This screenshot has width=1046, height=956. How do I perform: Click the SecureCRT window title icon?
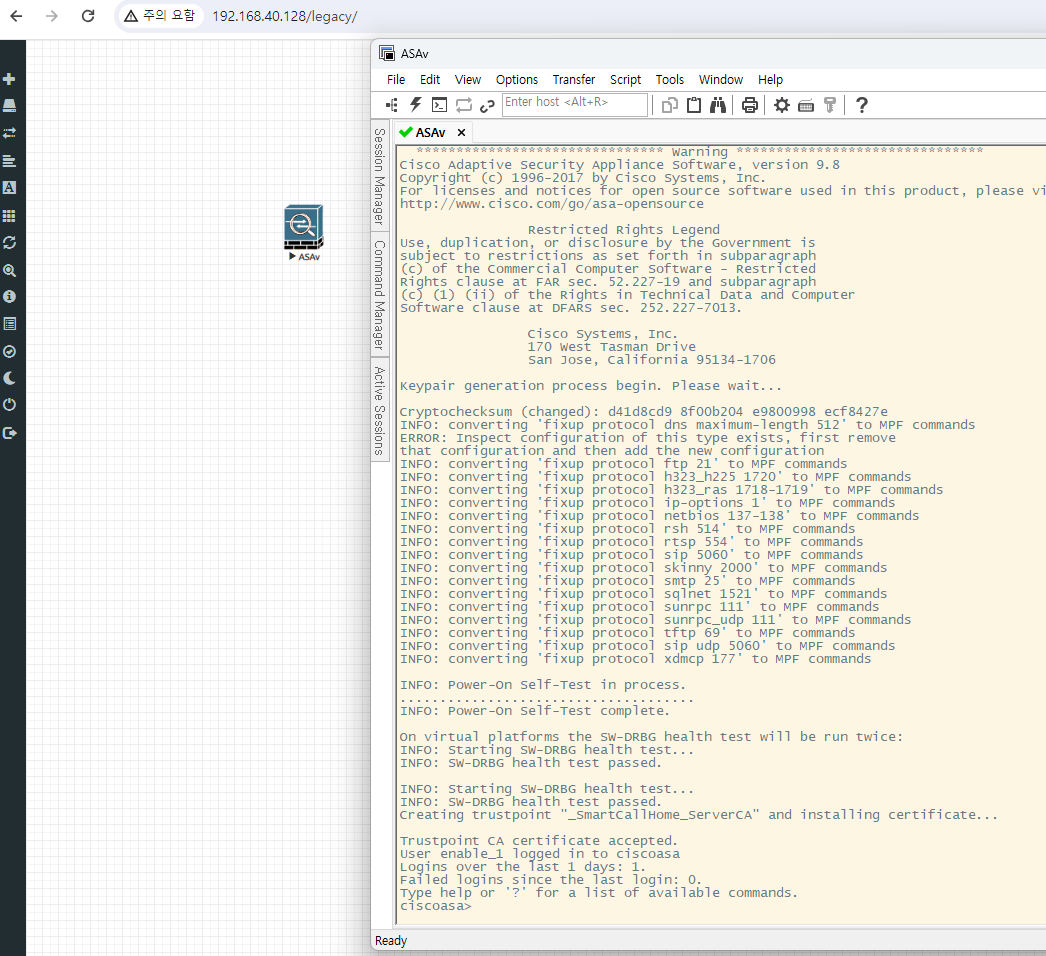tap(387, 53)
